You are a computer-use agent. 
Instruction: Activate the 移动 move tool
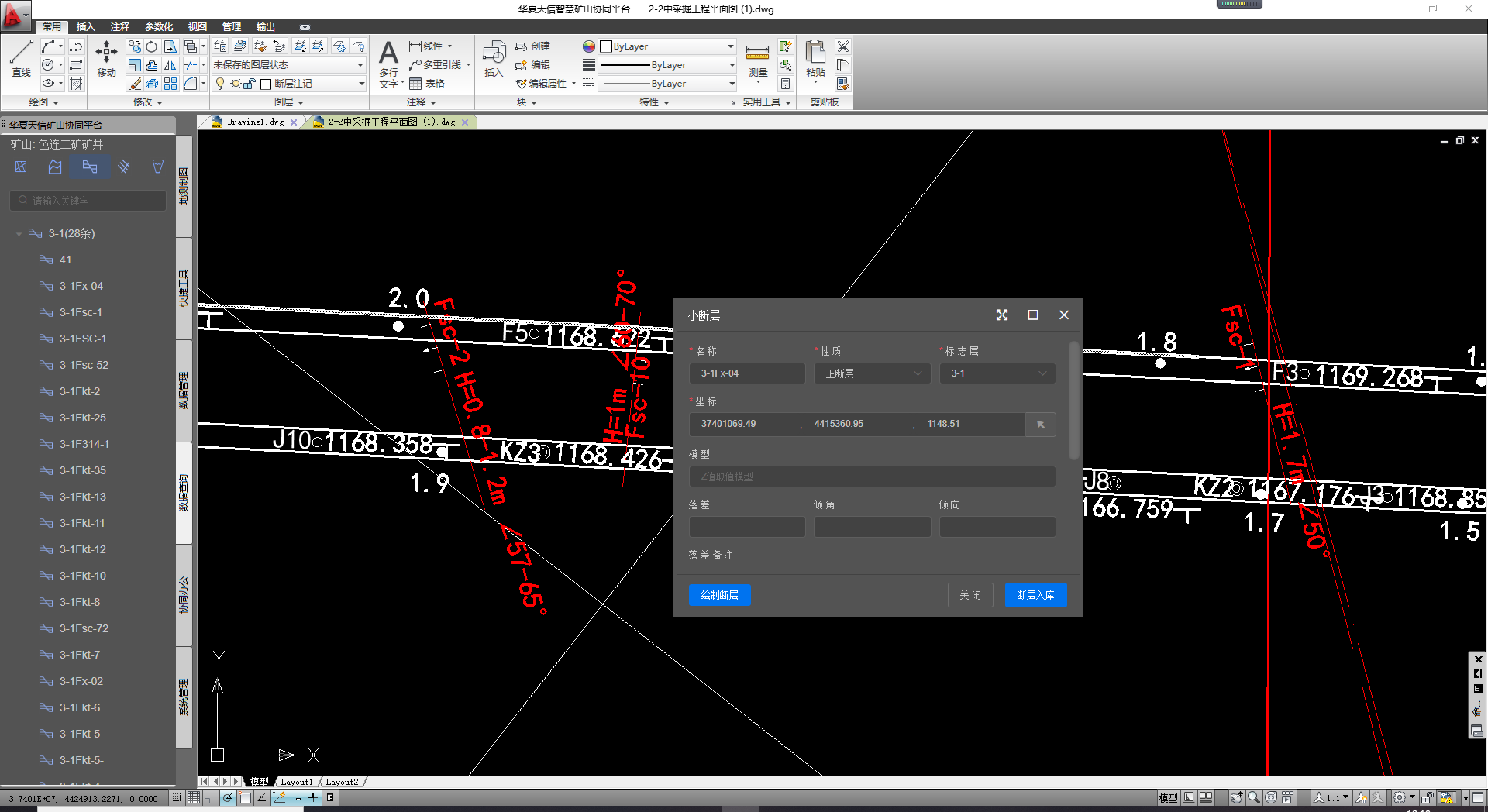tap(106, 58)
